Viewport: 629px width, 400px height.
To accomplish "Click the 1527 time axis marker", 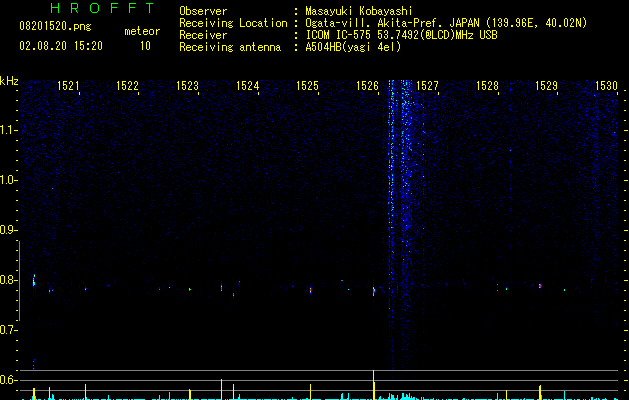I will (427, 86).
